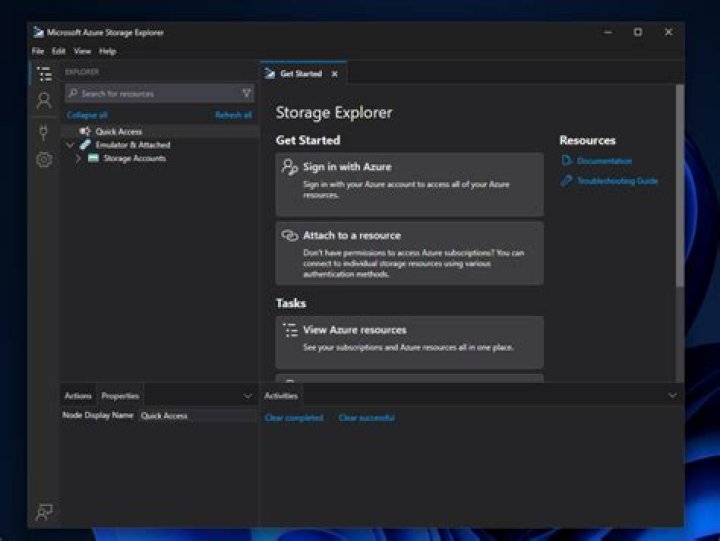Open the Documentation link
This screenshot has height=541, width=720.
(604, 161)
